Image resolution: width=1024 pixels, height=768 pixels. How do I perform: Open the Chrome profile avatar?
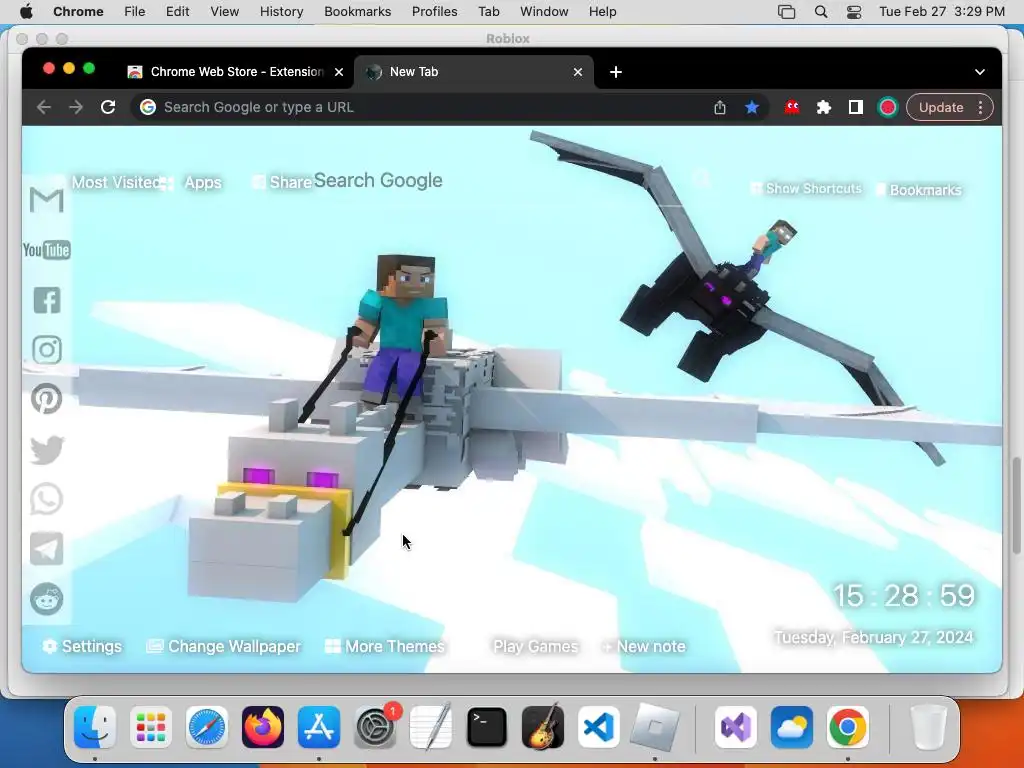click(x=888, y=107)
